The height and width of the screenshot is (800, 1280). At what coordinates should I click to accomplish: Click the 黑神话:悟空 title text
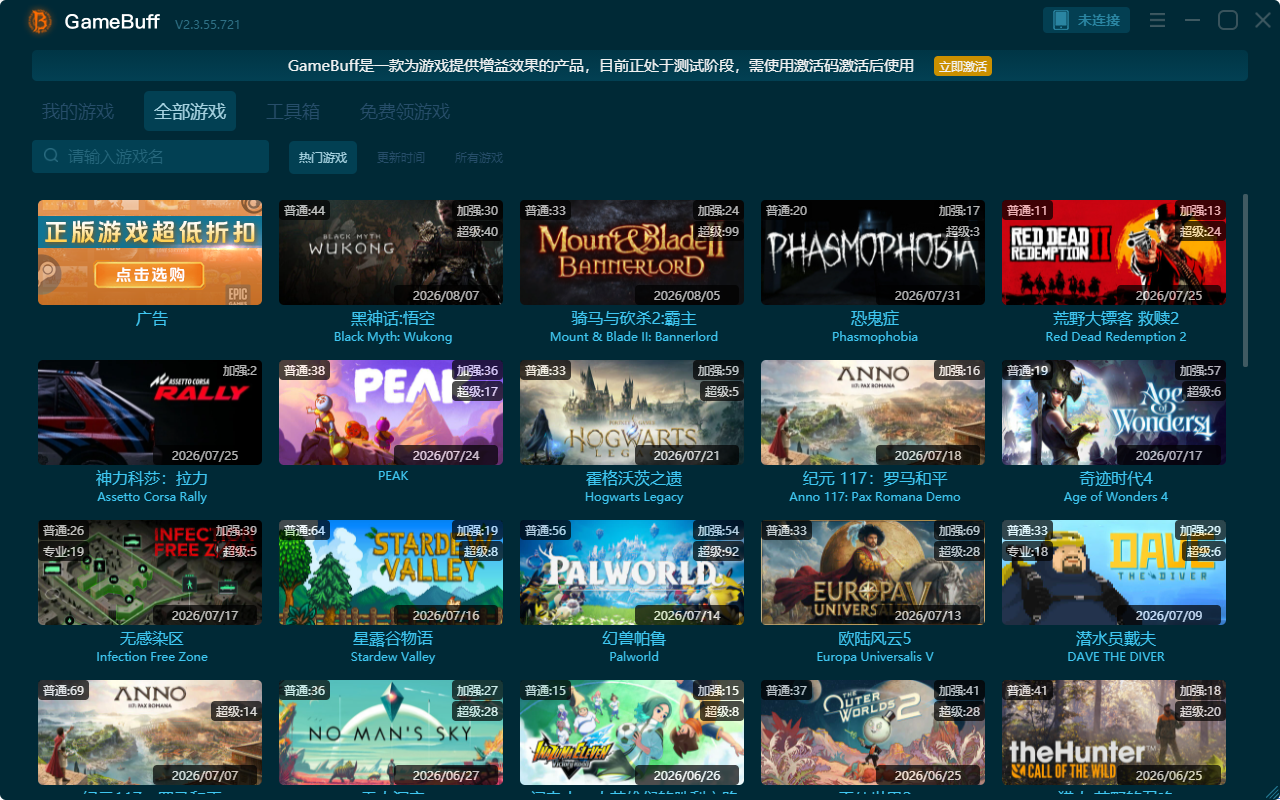(393, 319)
